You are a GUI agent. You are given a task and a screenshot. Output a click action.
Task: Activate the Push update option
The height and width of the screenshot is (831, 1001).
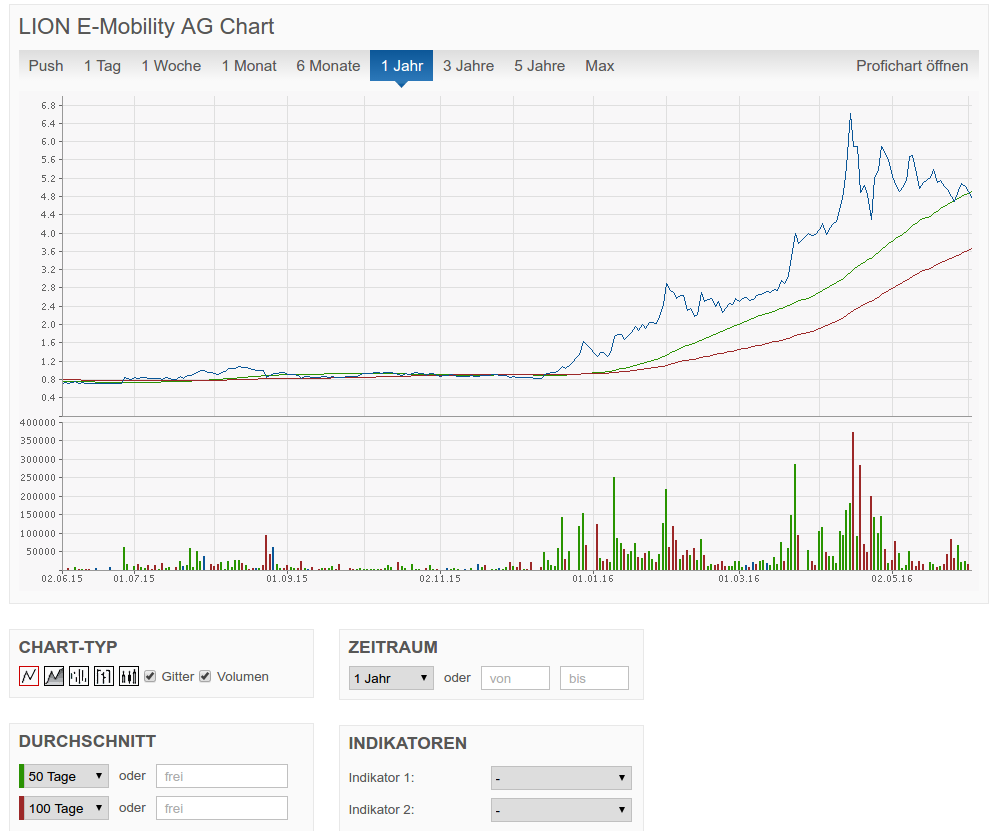[45, 65]
